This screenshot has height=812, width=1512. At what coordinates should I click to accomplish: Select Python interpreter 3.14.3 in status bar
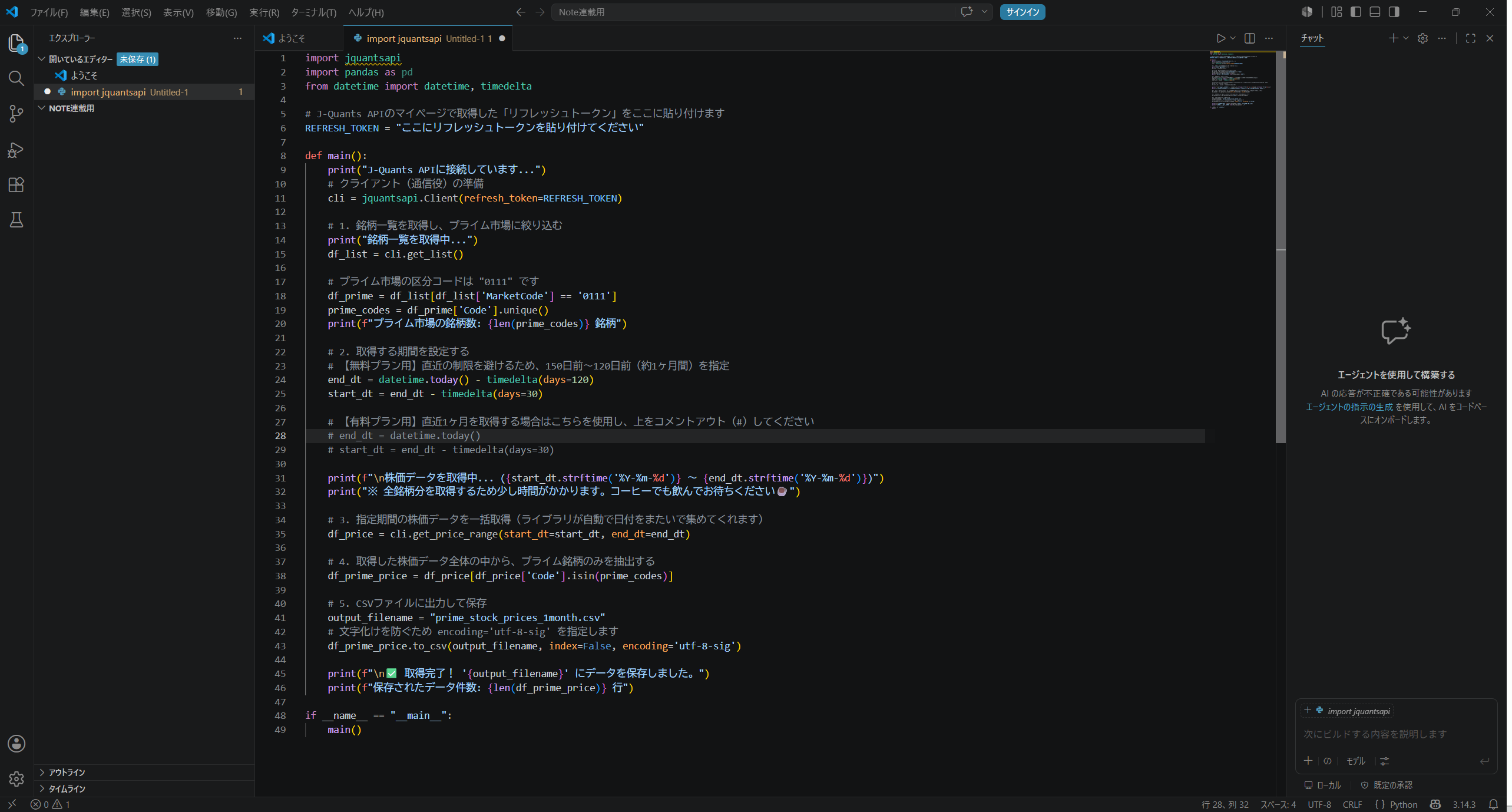point(1464,804)
